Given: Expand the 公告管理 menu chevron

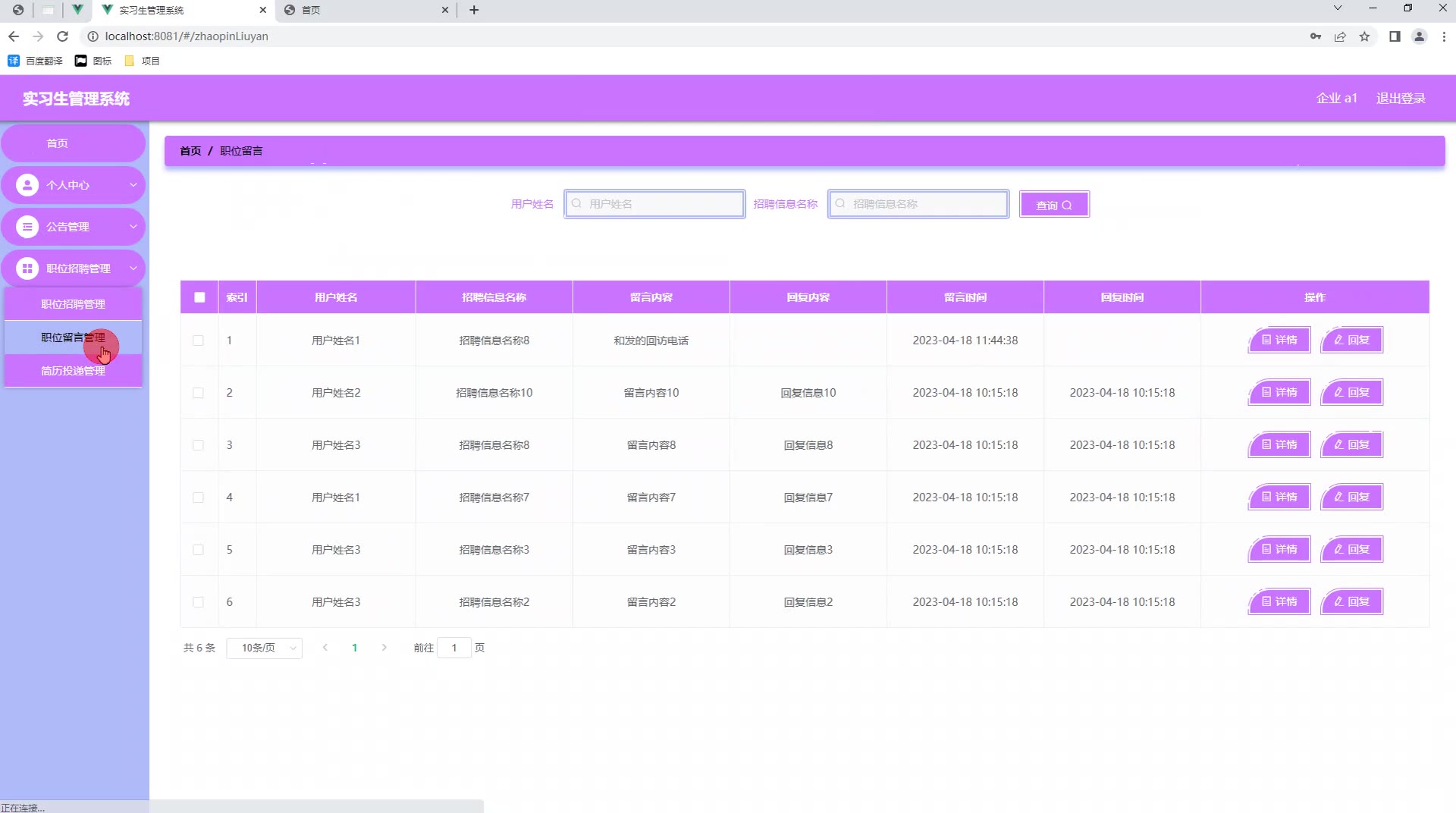Looking at the screenshot, I should [x=133, y=227].
